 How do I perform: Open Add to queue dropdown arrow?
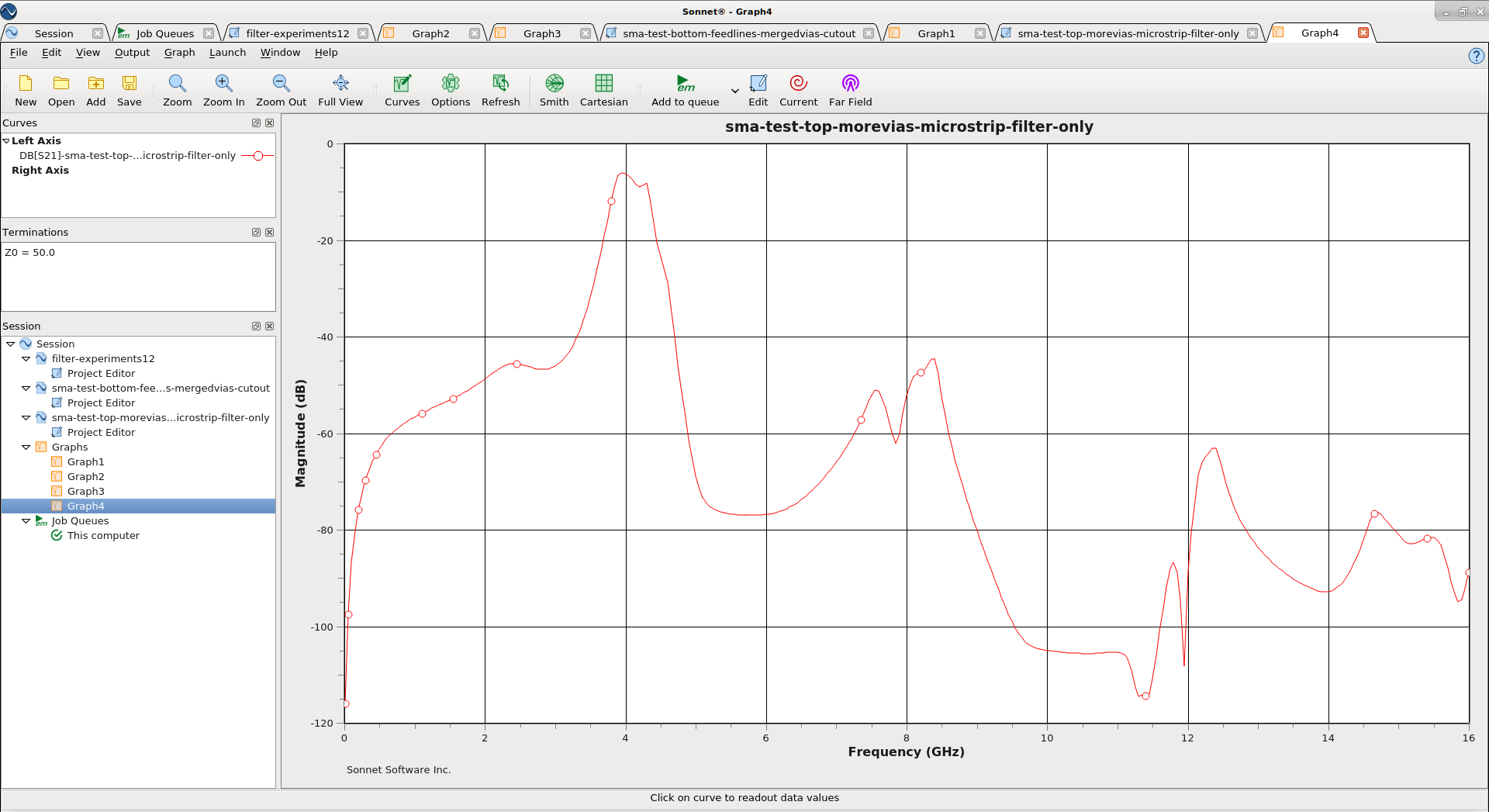coord(735,91)
